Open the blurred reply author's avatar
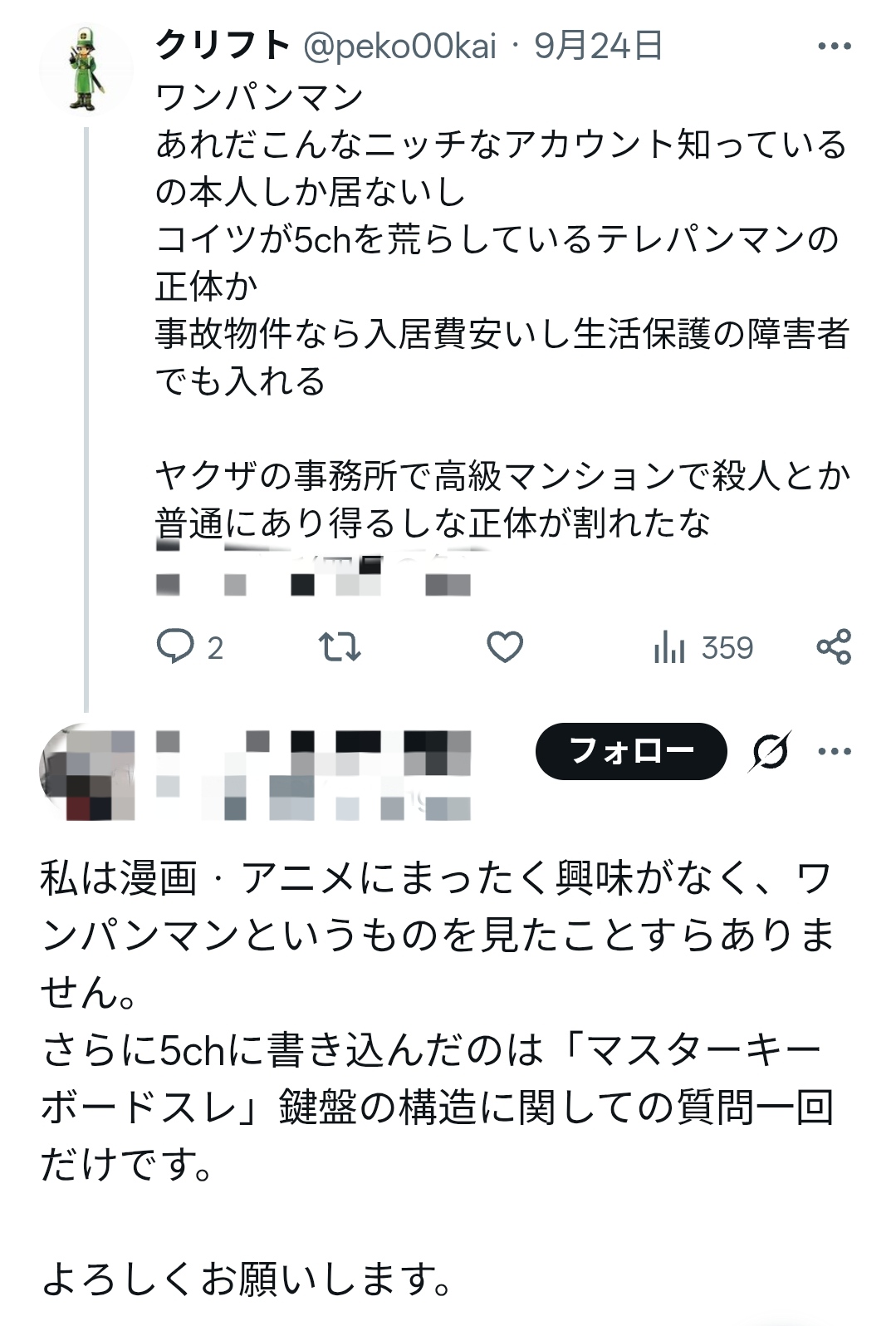 [x=86, y=773]
